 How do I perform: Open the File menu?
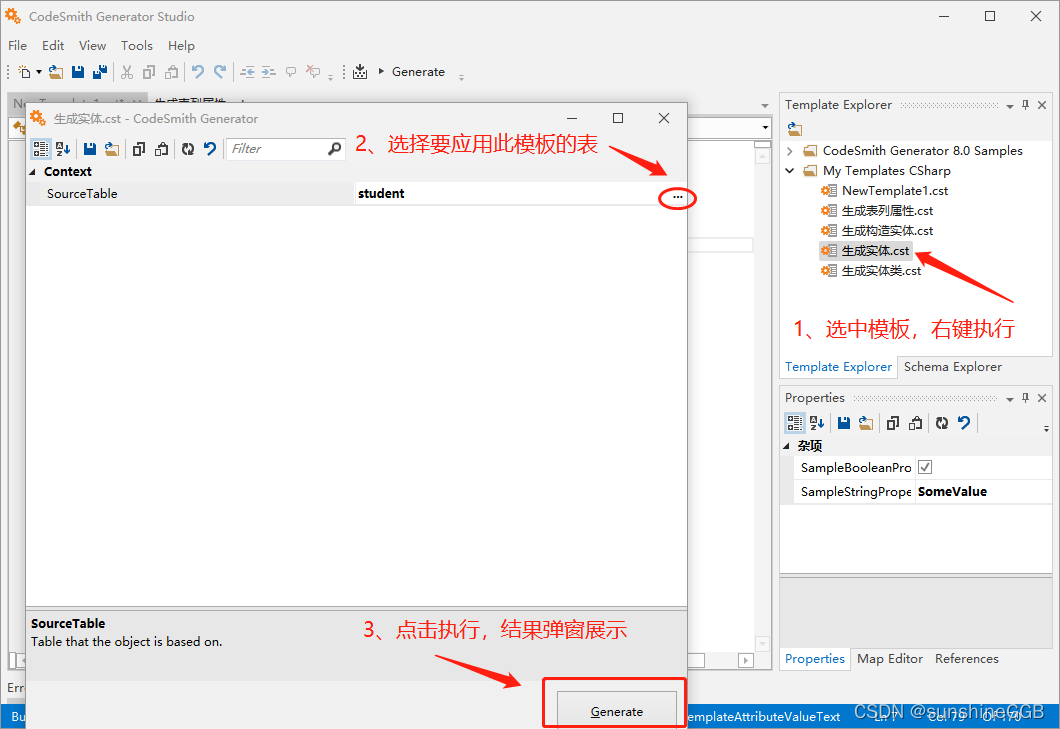tap(18, 45)
